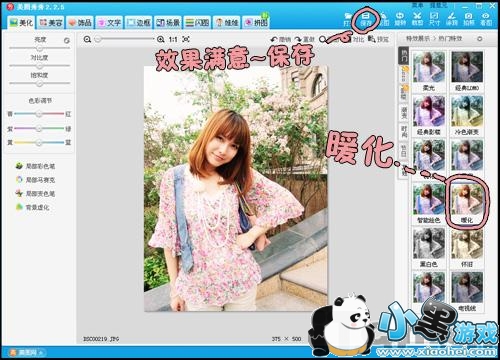Open the 尺寸 (Size) tool
The width and height of the screenshot is (500, 360).
[x=434, y=19]
